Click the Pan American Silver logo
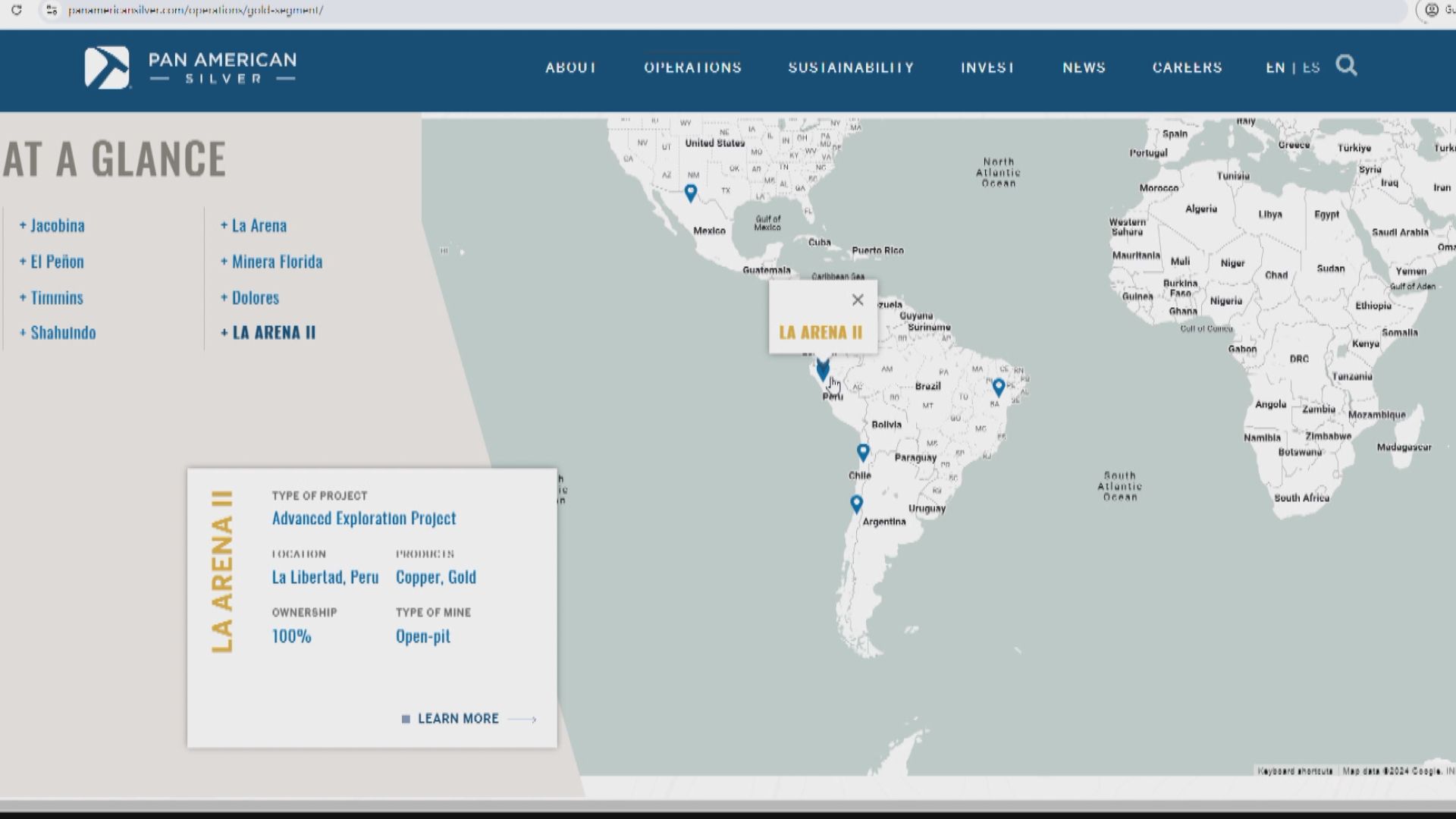Viewport: 1456px width, 819px height. click(x=190, y=67)
